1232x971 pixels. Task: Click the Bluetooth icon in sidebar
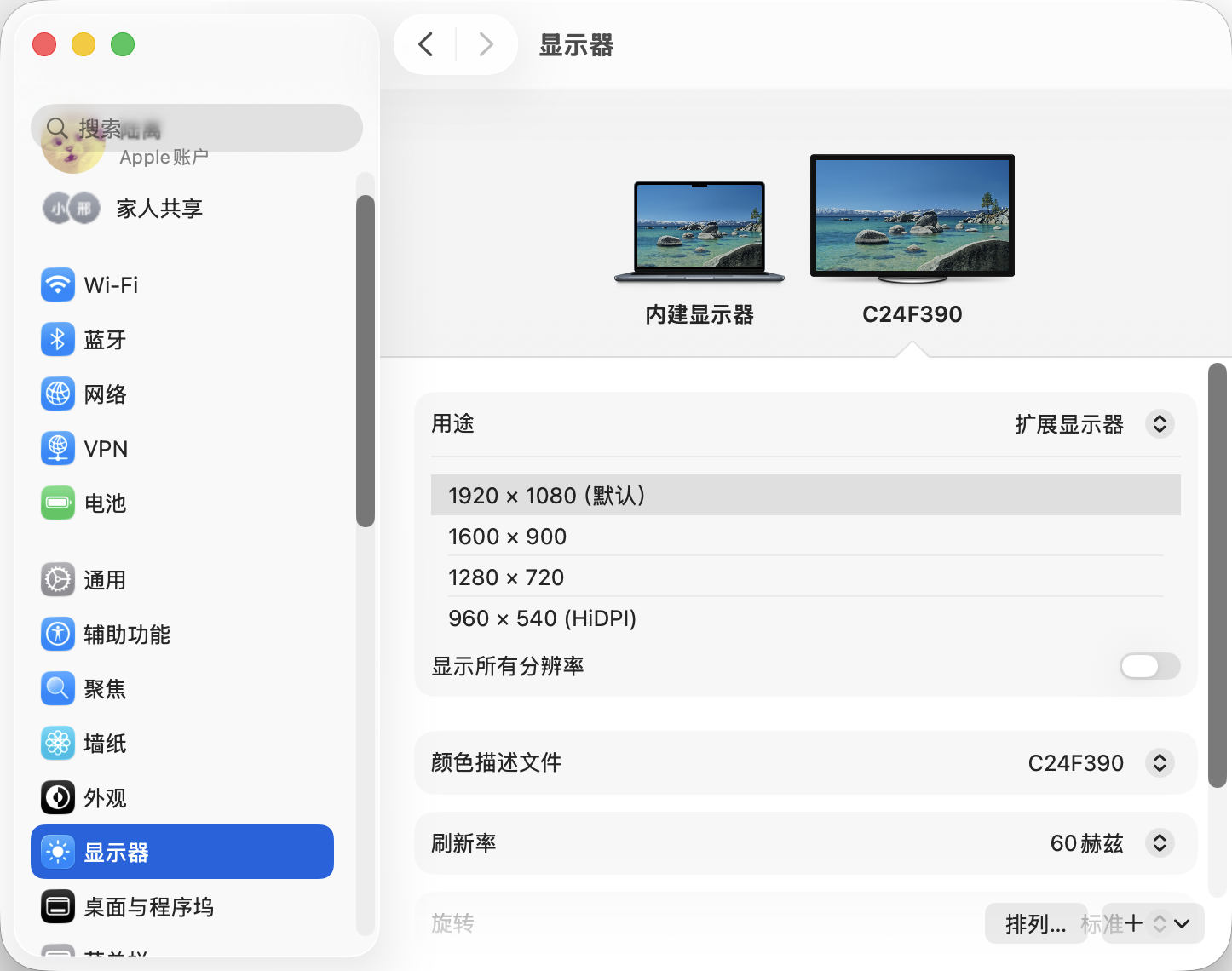coord(58,340)
